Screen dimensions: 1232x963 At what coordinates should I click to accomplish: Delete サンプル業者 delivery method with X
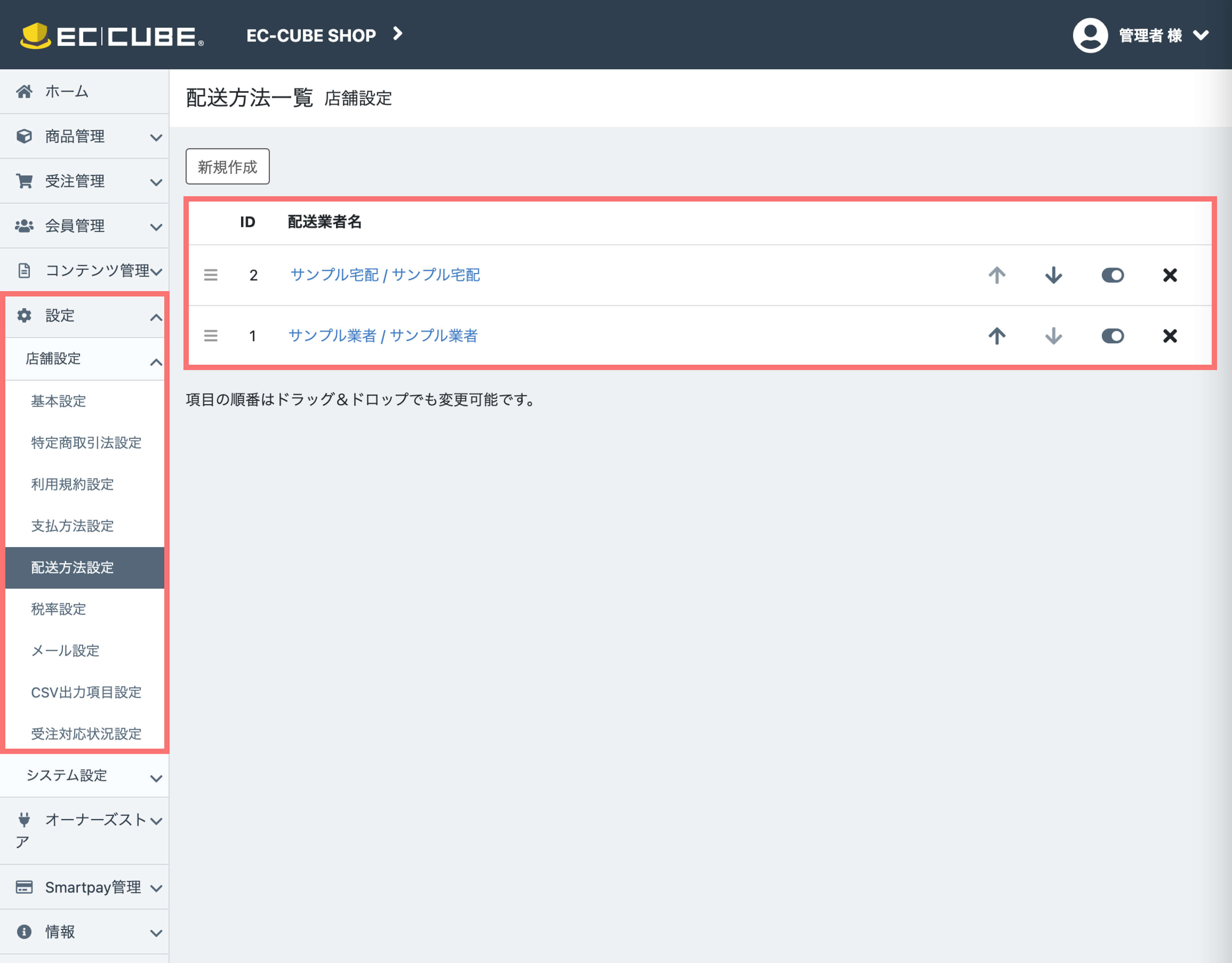point(1170,336)
